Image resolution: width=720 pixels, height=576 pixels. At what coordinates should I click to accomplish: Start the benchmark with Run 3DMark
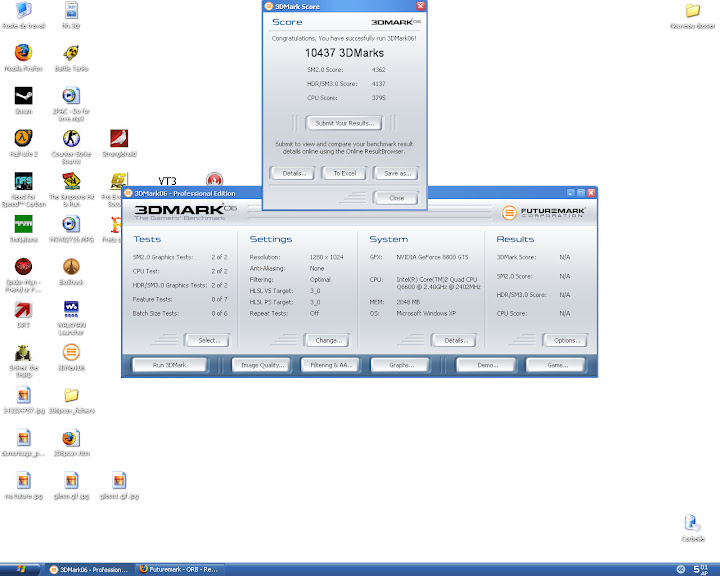(169, 365)
